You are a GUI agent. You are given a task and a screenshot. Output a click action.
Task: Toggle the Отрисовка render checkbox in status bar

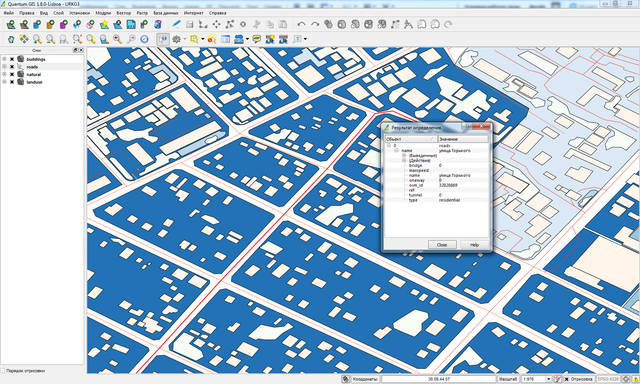click(x=566, y=379)
